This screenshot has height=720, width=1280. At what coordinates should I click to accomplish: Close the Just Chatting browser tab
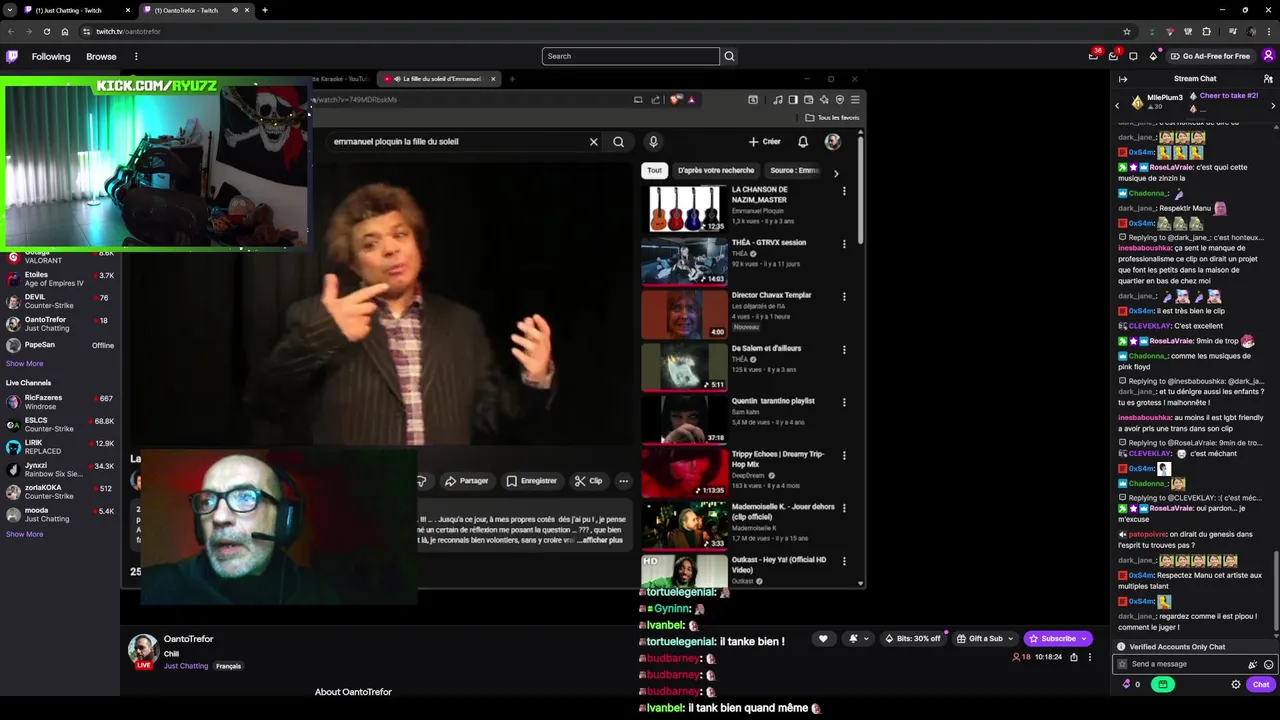(128, 10)
